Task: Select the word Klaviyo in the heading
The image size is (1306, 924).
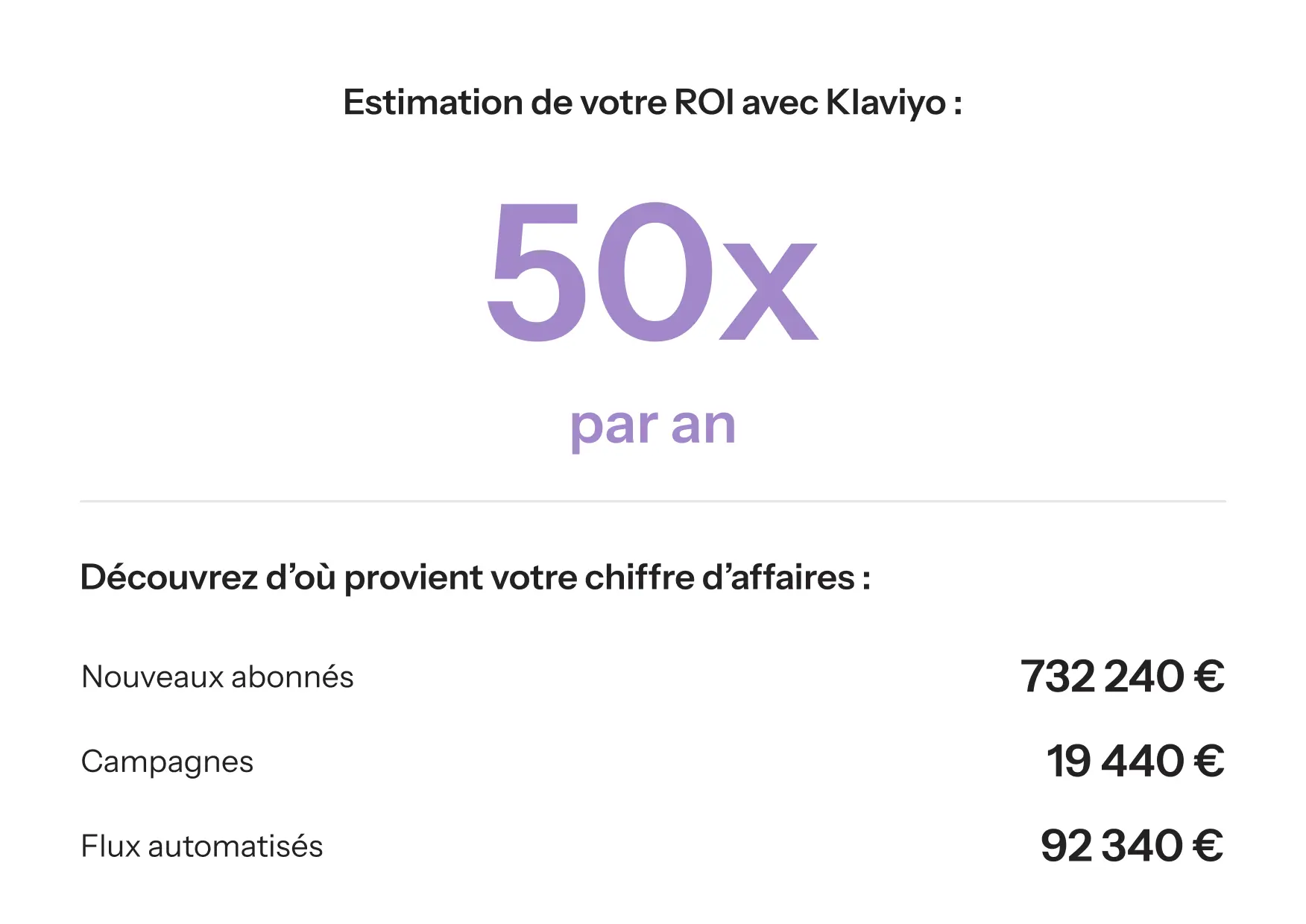Action: 886,104
